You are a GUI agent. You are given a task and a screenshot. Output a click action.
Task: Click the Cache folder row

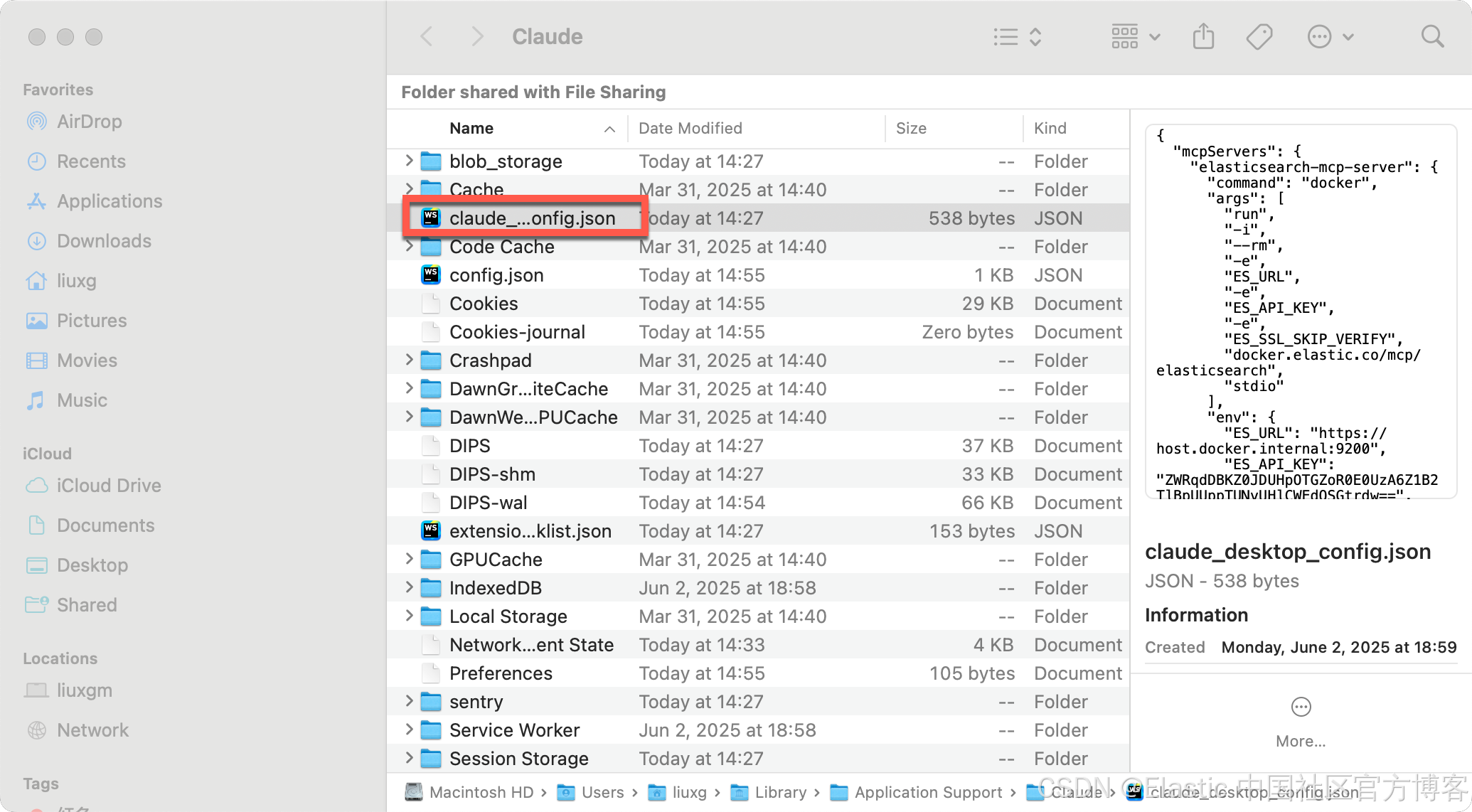(x=758, y=190)
